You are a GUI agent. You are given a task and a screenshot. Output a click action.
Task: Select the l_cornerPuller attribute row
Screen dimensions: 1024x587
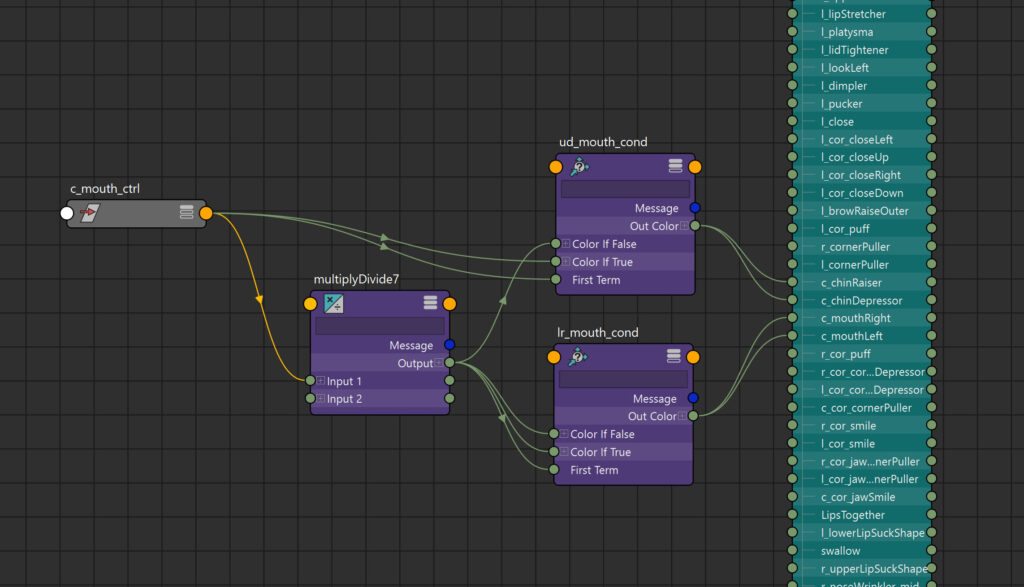(862, 264)
